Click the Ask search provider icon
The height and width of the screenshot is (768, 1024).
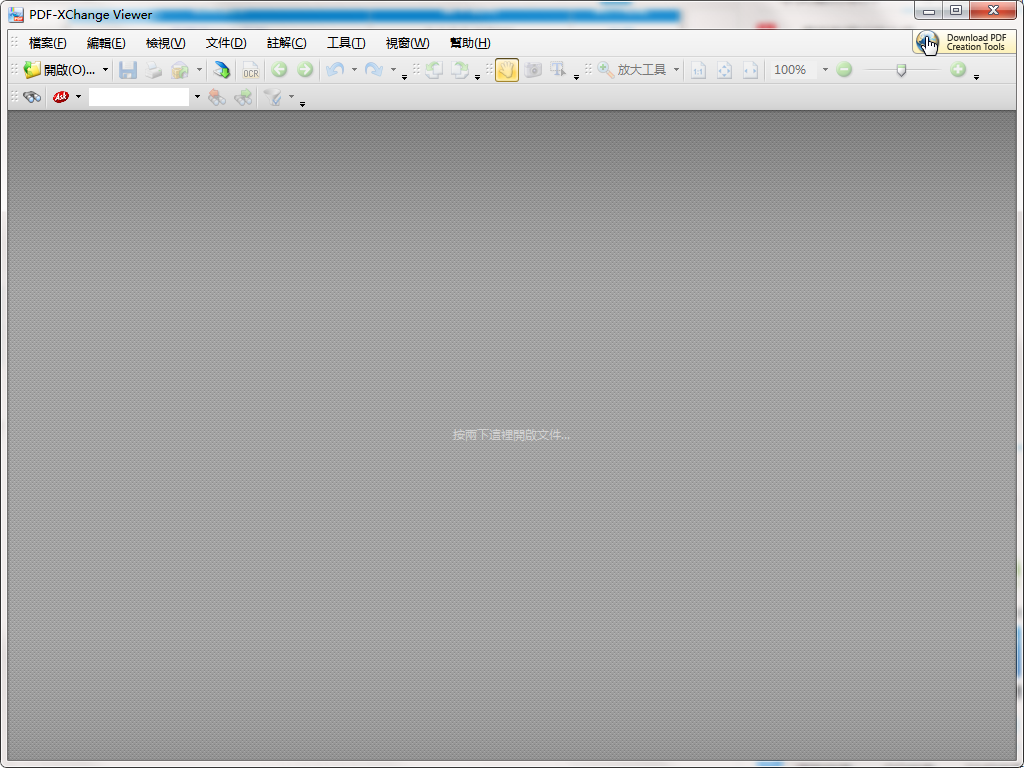[61, 97]
